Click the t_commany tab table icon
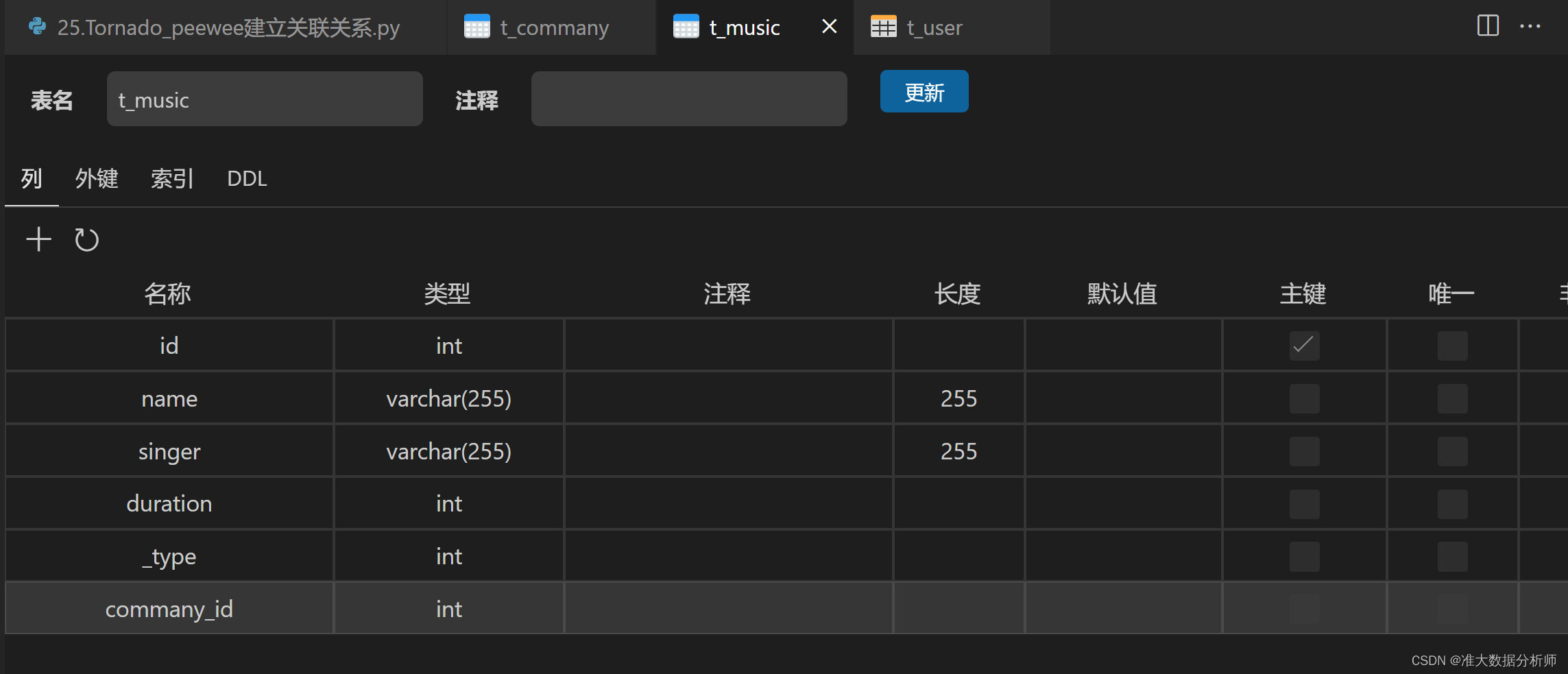Image resolution: width=1568 pixels, height=674 pixels. click(x=477, y=27)
